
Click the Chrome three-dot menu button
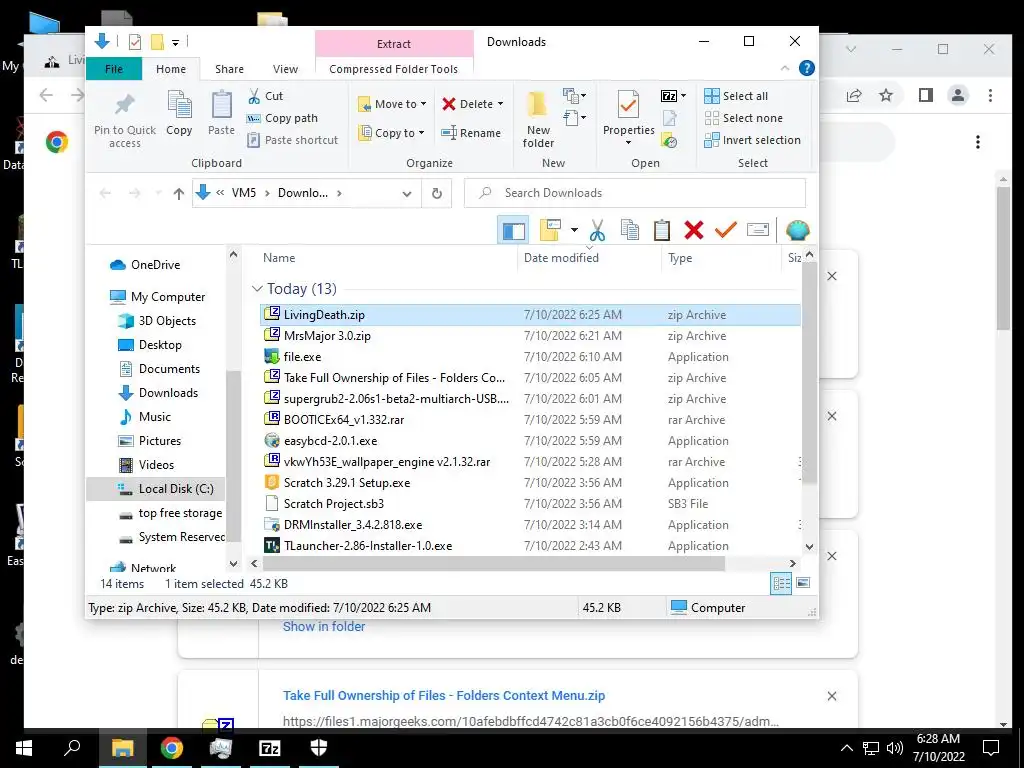(x=990, y=95)
